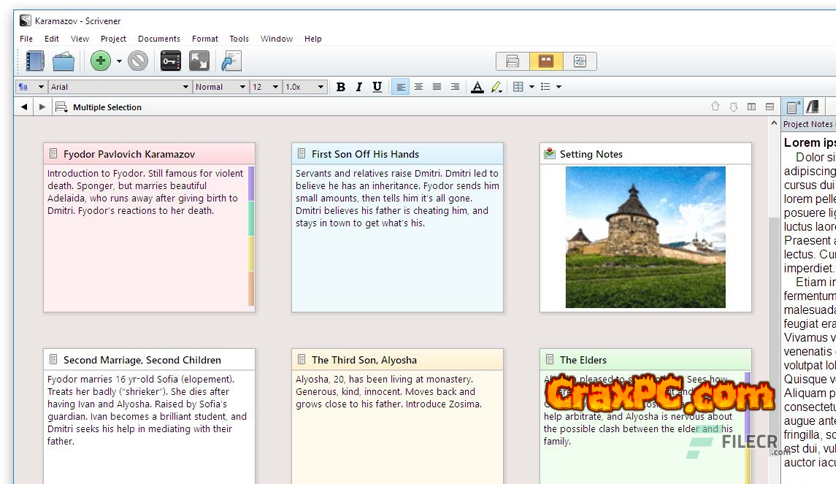This screenshot has height=484, width=836.
Task: Click the Keywords key icon
Action: [171, 61]
